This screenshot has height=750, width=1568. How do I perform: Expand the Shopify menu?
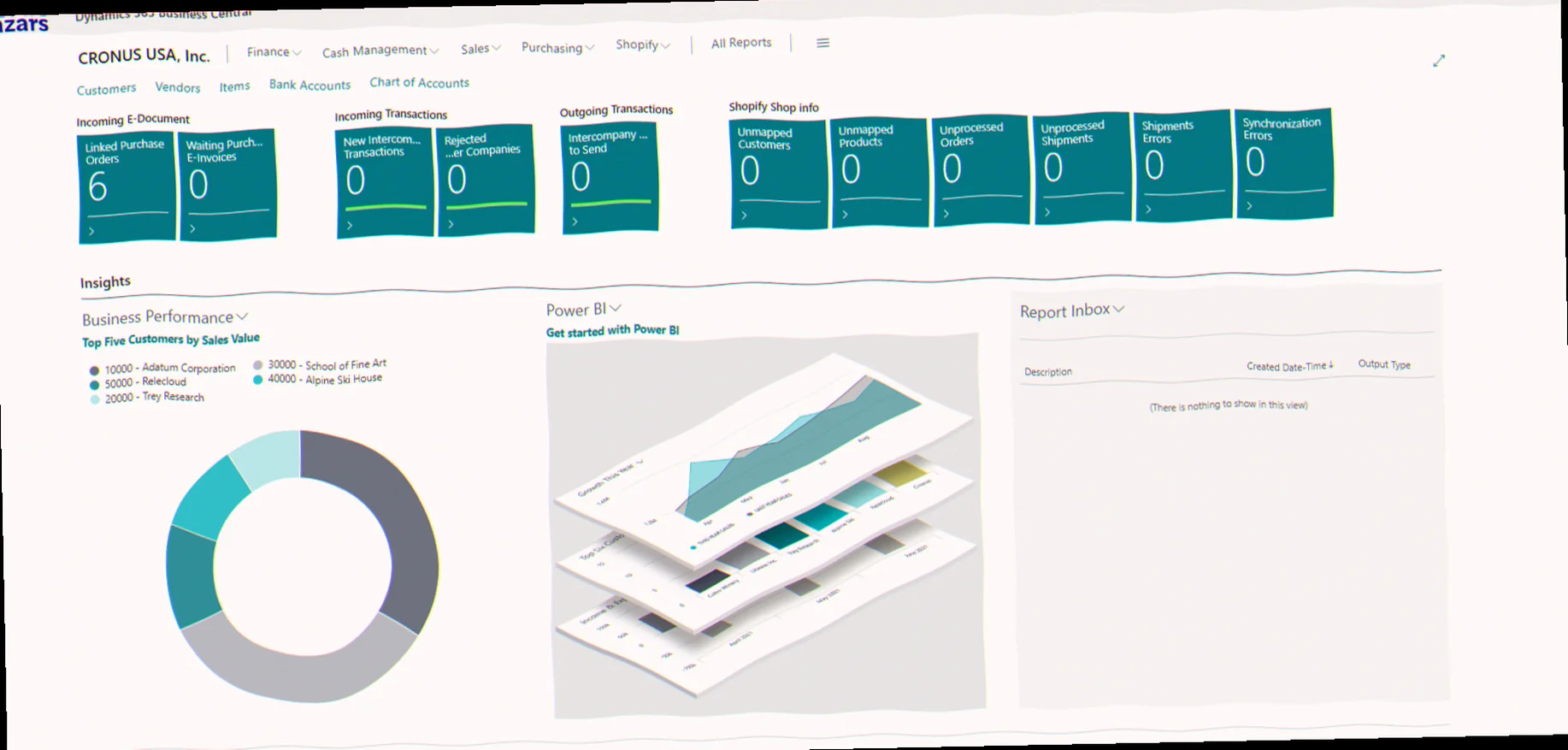click(x=643, y=44)
